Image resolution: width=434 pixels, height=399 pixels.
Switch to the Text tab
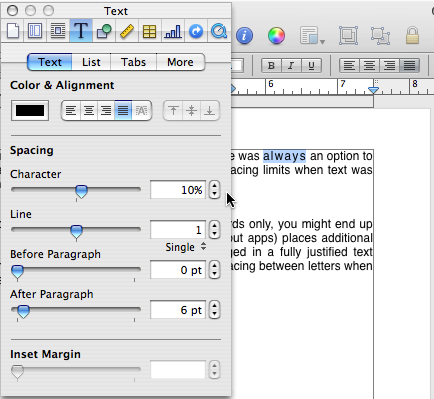click(50, 62)
